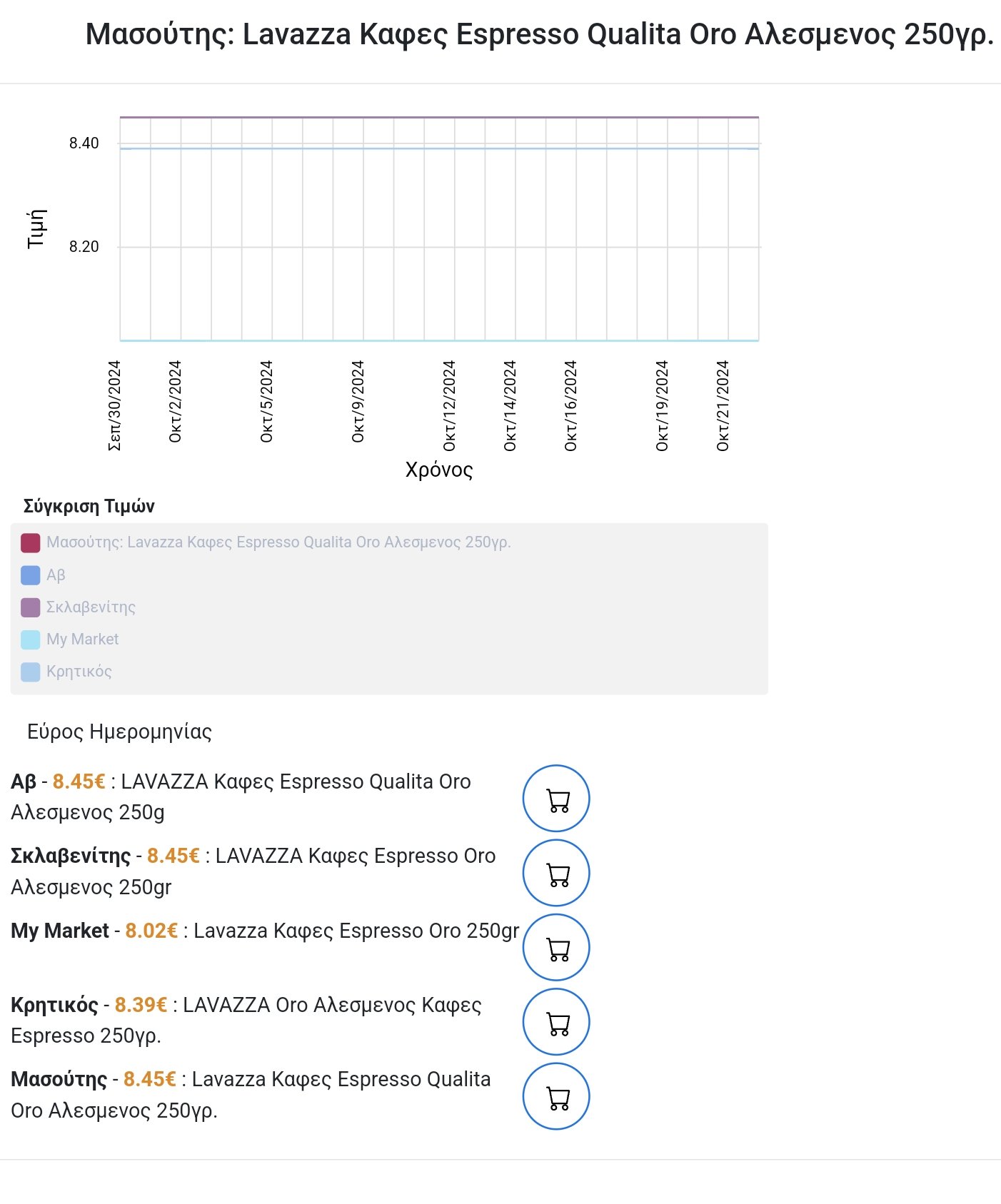
Task: Click the Οκτ/9/2024 axis label
Action: point(358,401)
